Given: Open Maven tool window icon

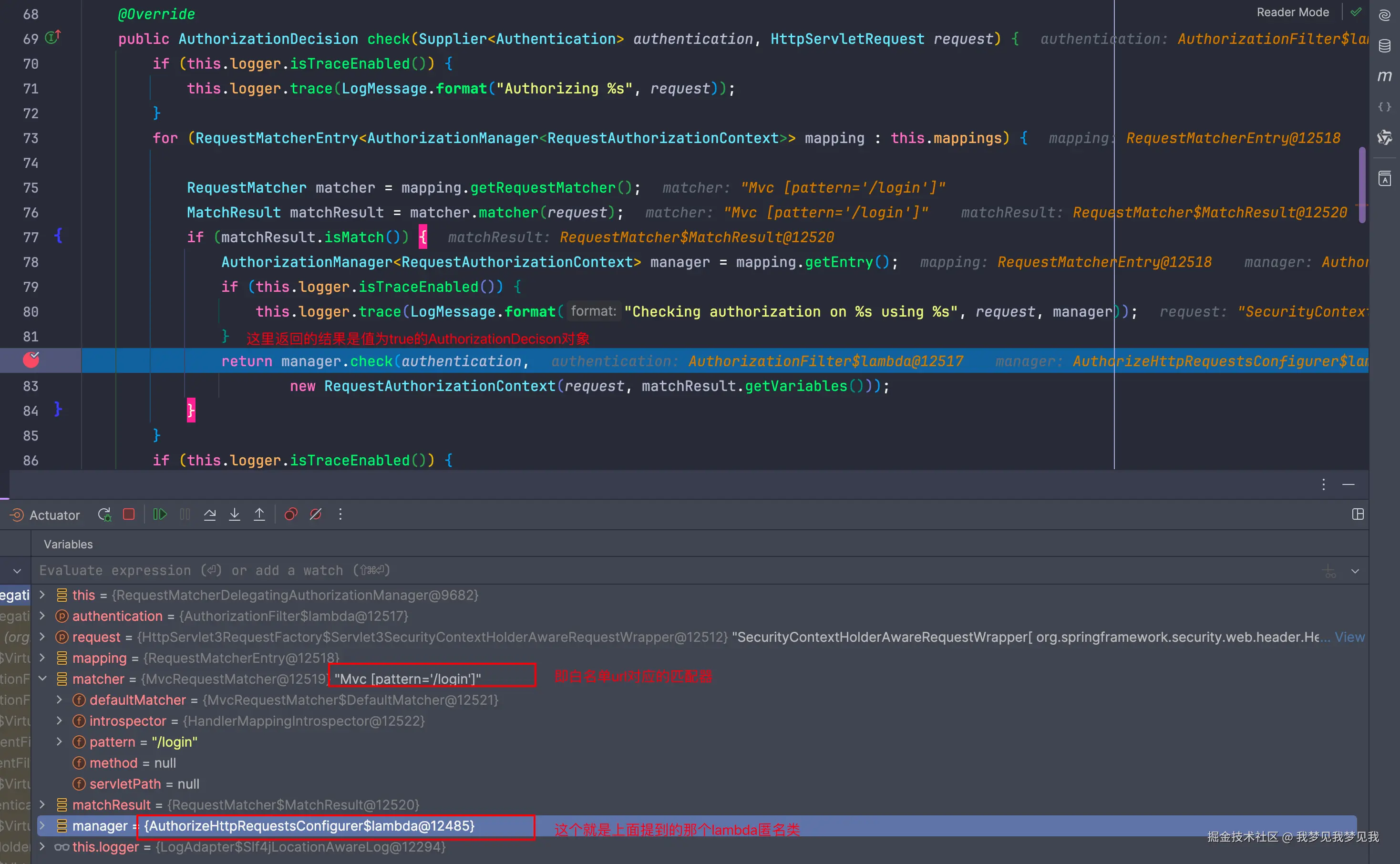Looking at the screenshot, I should pos(1385,76).
